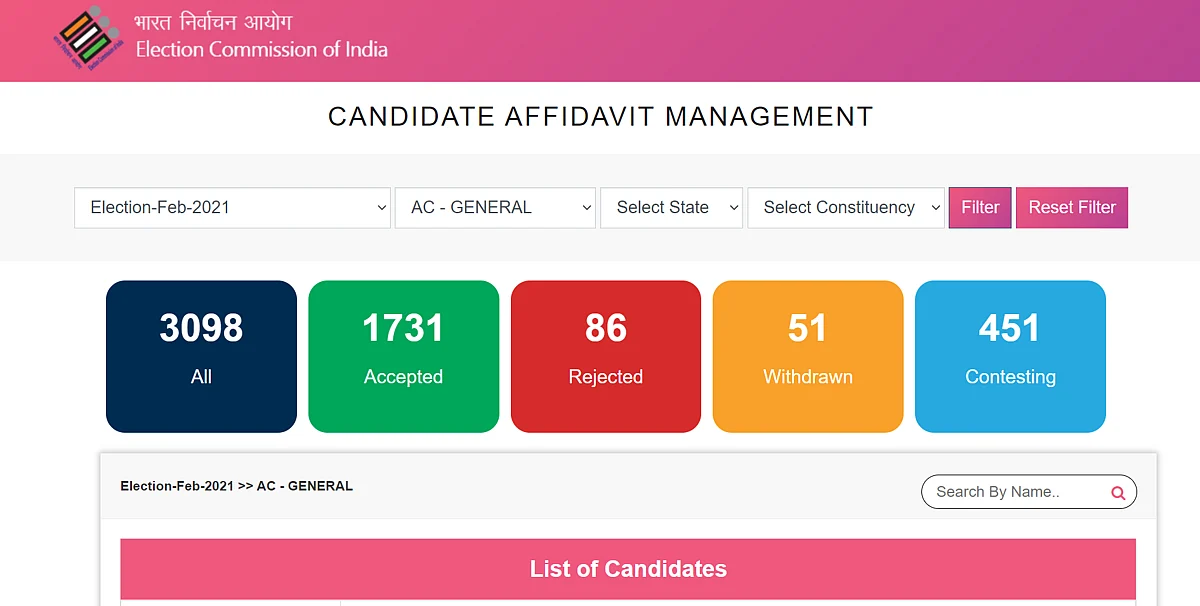
Task: Click the Election-Feb-2021 >> AC - GENERAL breadcrumb
Action: pyautogui.click(x=237, y=486)
